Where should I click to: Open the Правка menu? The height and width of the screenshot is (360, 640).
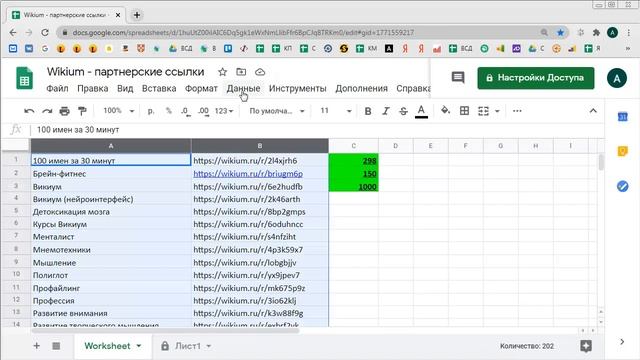tap(93, 89)
